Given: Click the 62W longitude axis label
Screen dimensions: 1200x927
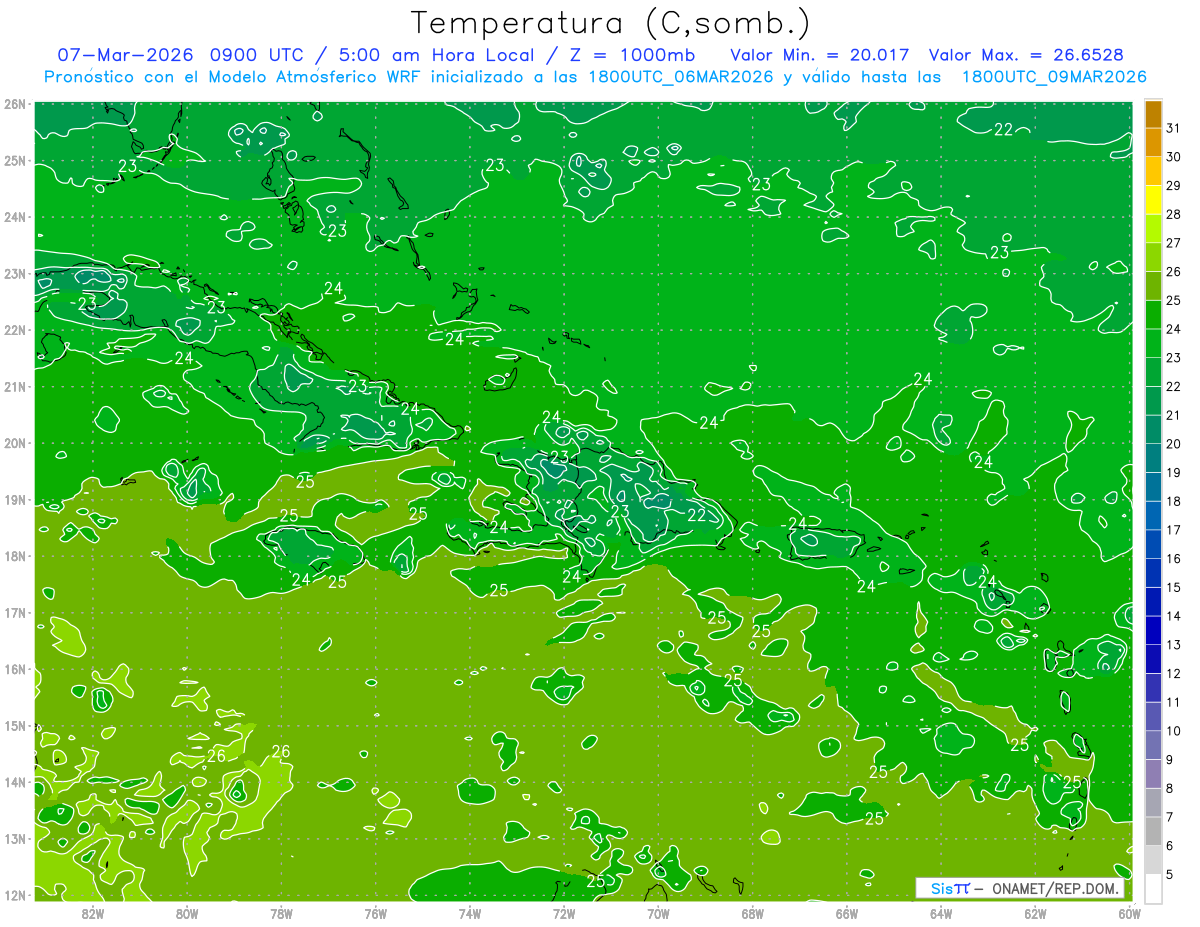Looking at the screenshot, I should click(x=1035, y=913).
